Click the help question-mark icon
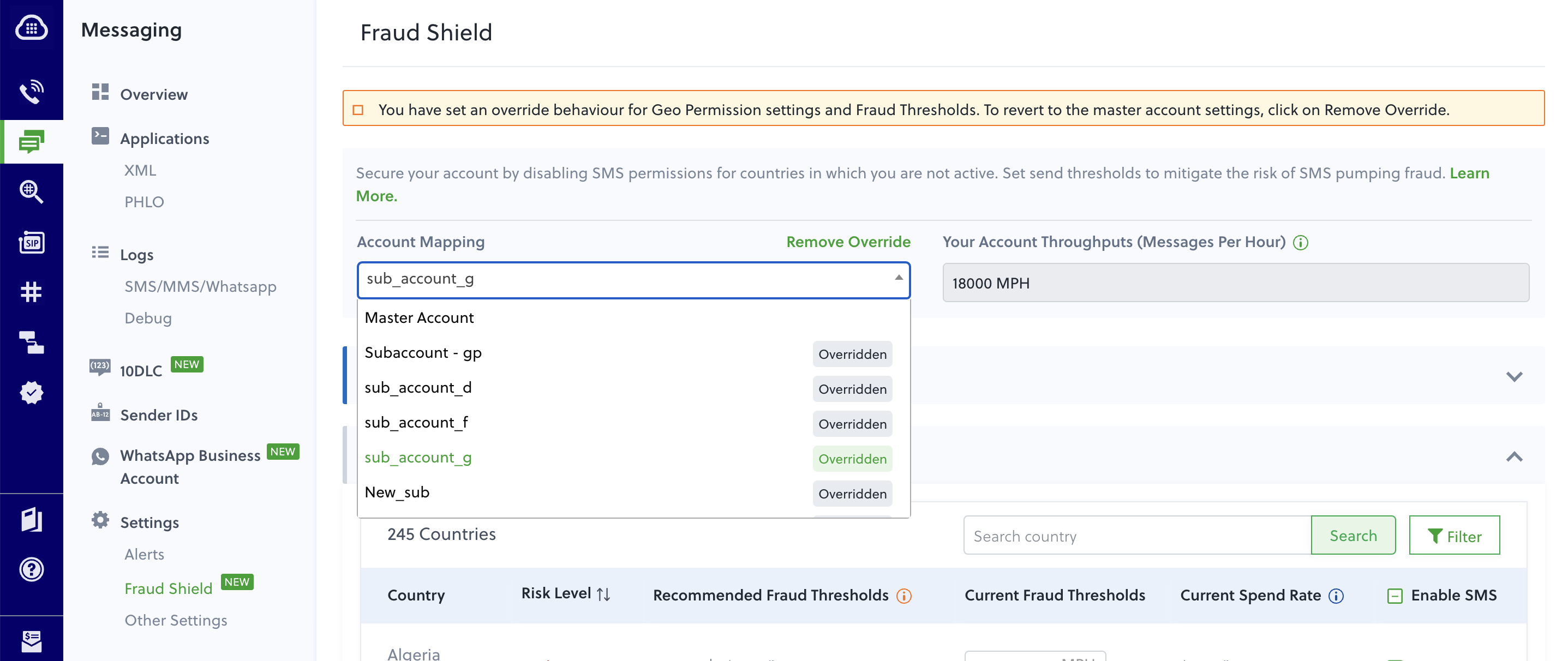Image resolution: width=1568 pixels, height=661 pixels. tap(31, 570)
